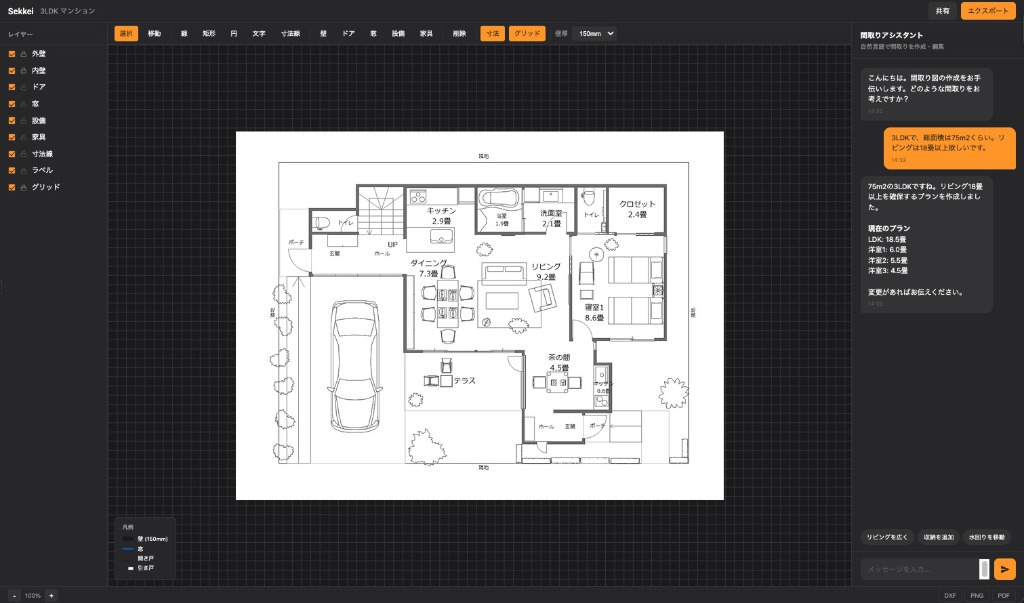The width and height of the screenshot is (1024, 603).
Task: Activate the 寸法線 dimension line tool
Action: coord(290,33)
